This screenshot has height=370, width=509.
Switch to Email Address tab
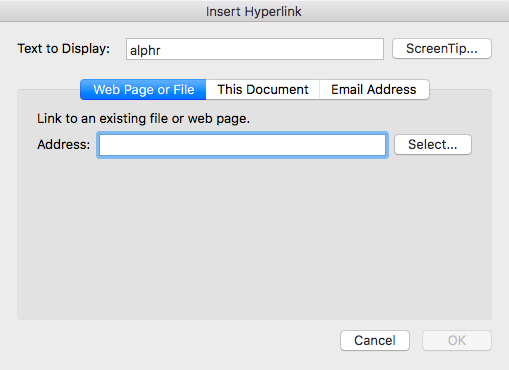374,90
